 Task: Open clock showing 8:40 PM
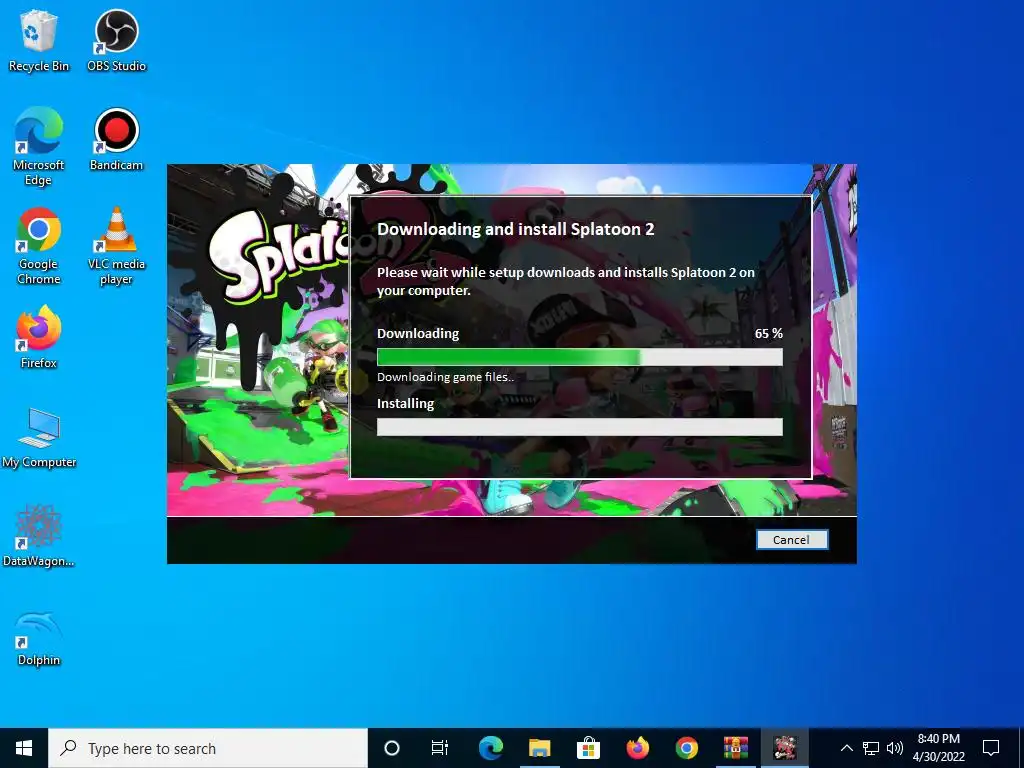tap(938, 748)
